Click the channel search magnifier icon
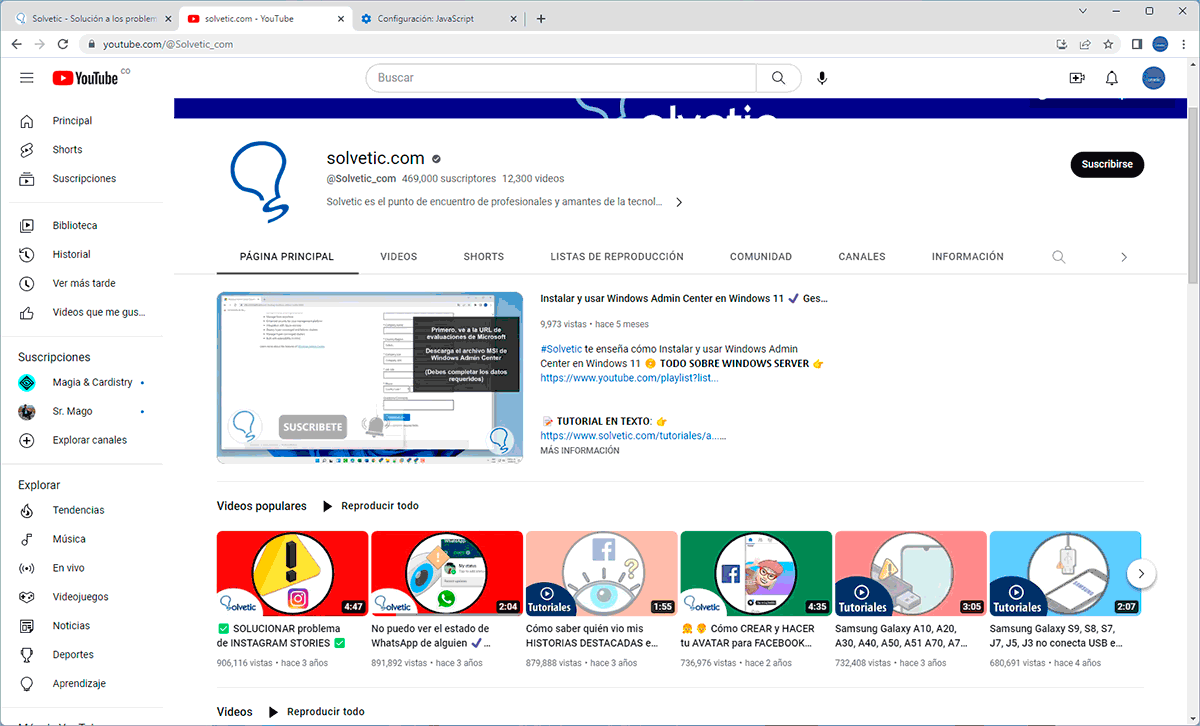 (x=1058, y=257)
